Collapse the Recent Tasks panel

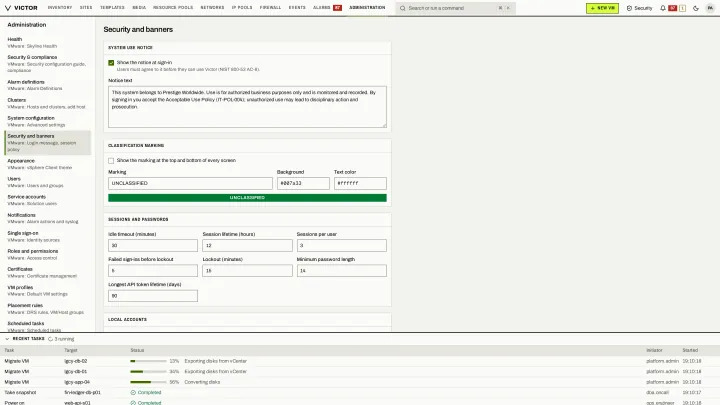pyautogui.click(x=7, y=339)
